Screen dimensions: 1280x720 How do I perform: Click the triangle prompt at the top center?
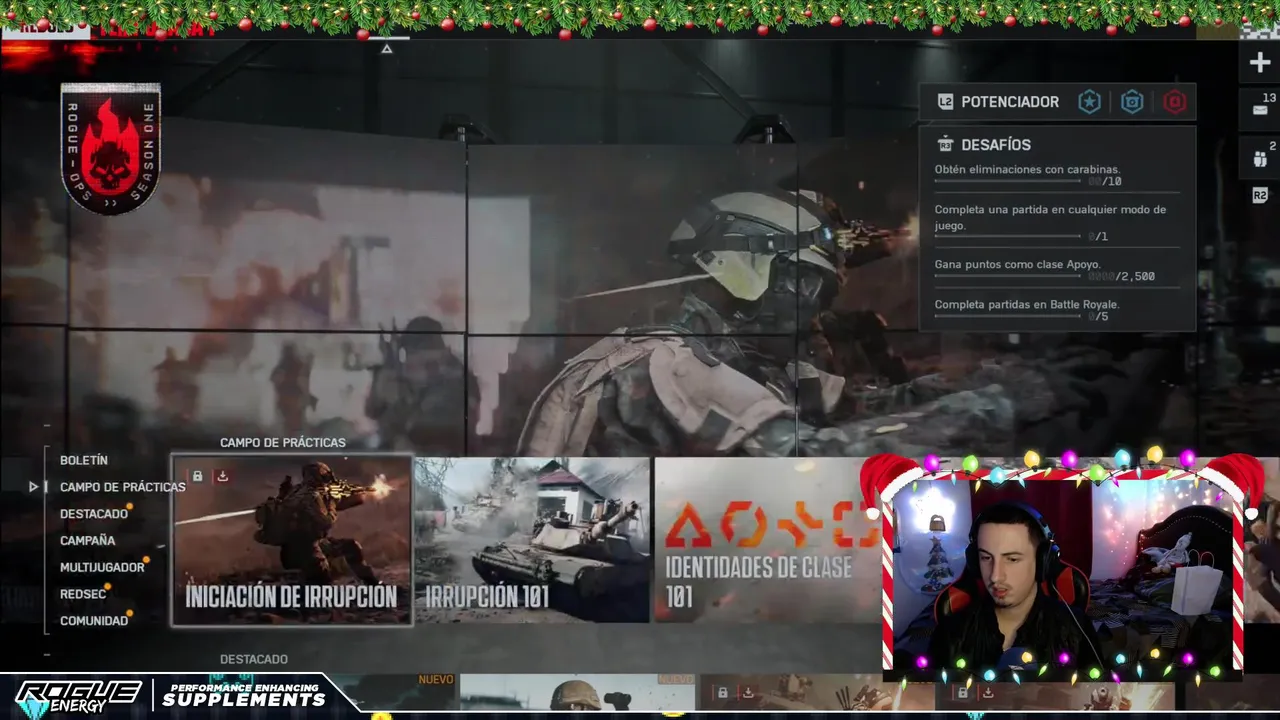coord(386,48)
